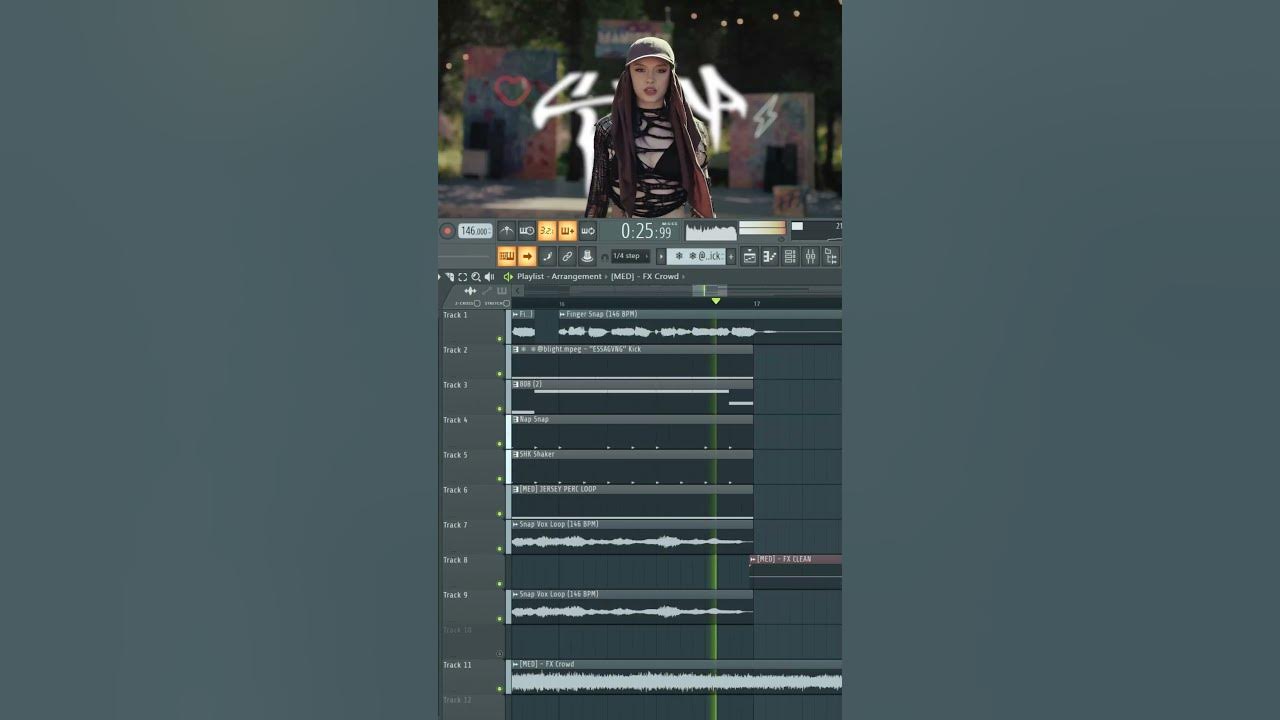The height and width of the screenshot is (720, 1280).
Task: Open the Channel rack view icon
Action: [x=790, y=257]
